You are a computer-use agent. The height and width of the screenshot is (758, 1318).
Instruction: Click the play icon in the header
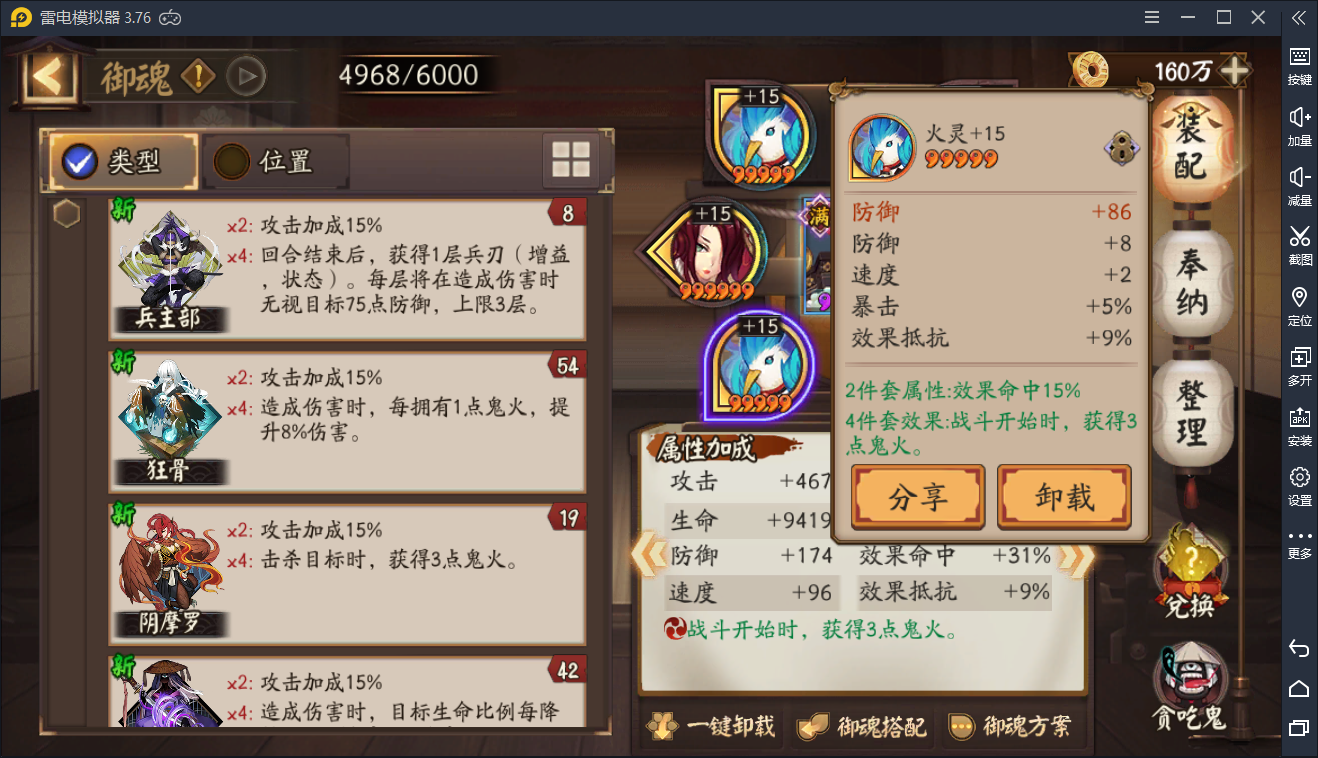[246, 75]
